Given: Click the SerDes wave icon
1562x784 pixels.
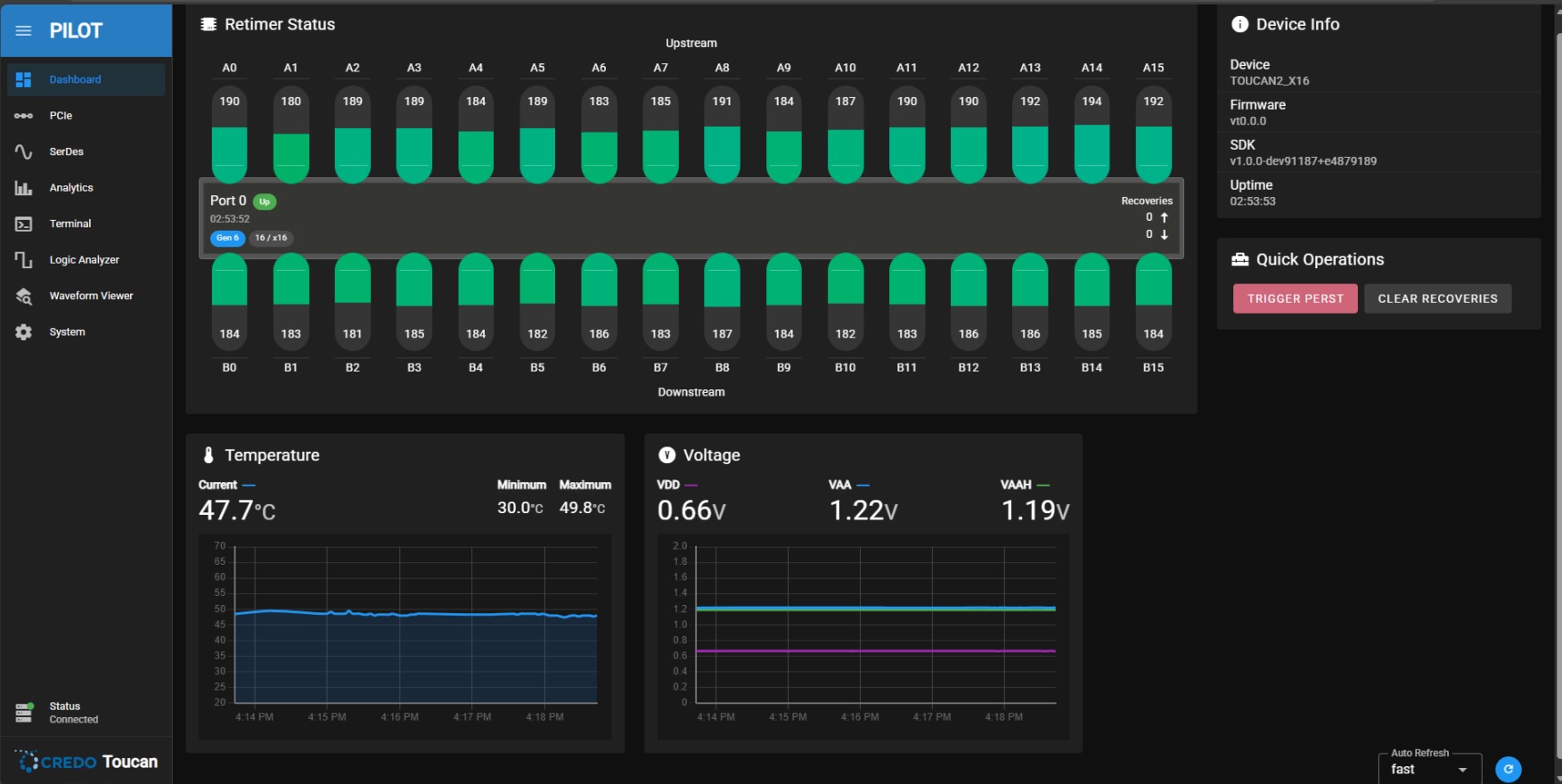Looking at the screenshot, I should 24,151.
